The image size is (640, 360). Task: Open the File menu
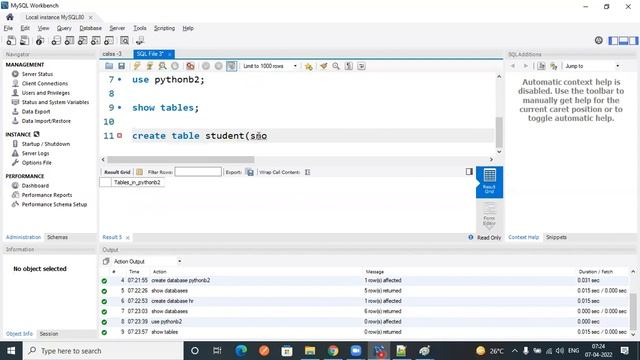tap(8, 28)
